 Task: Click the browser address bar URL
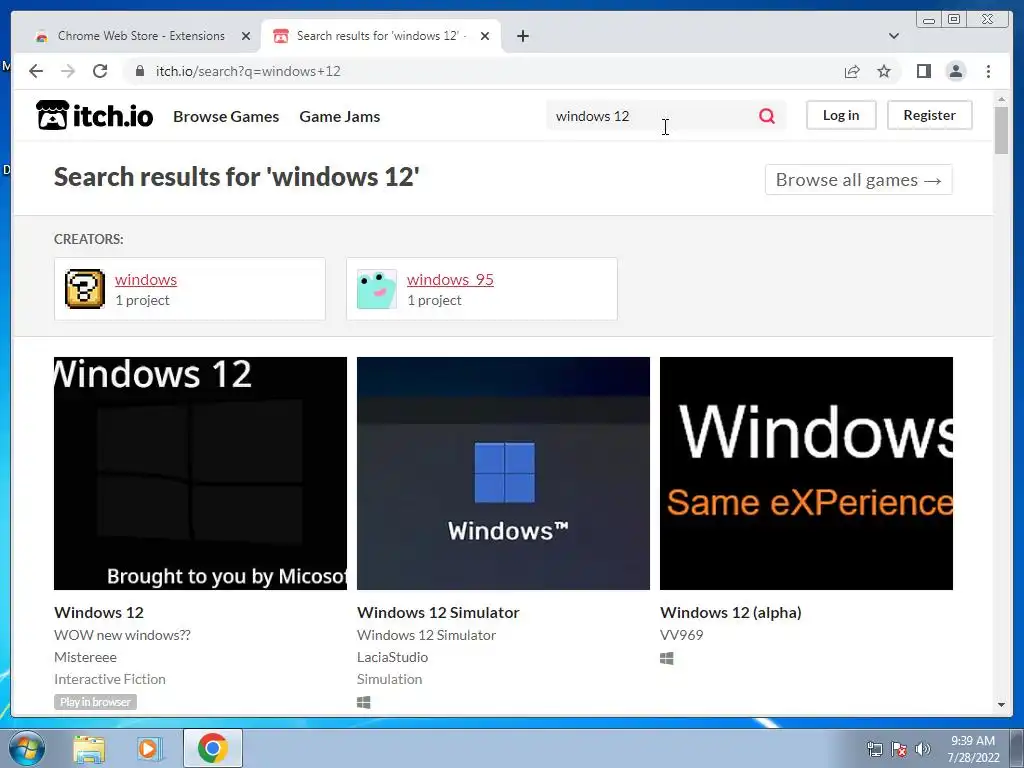point(248,71)
